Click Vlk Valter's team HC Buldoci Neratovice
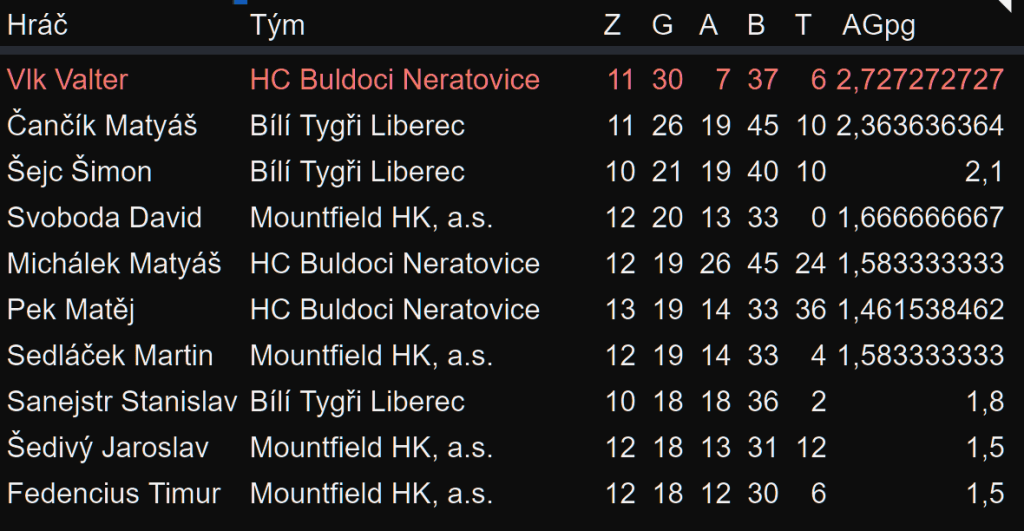 tap(394, 79)
